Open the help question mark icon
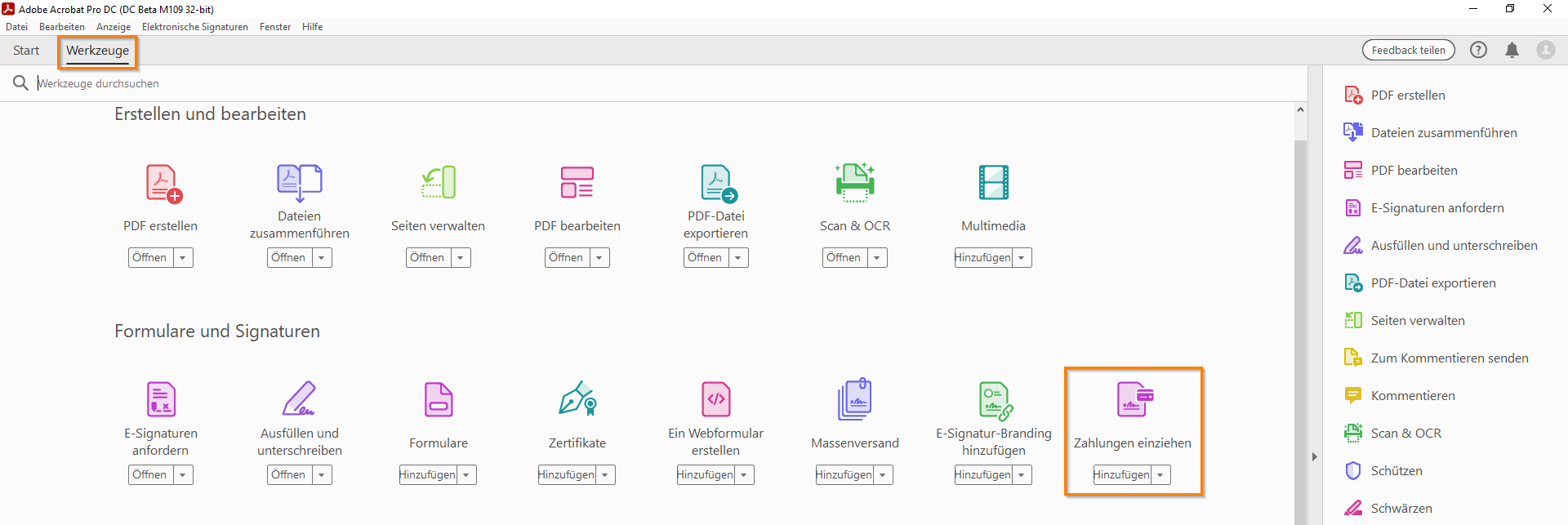Viewport: 1568px width, 525px height. [1478, 50]
